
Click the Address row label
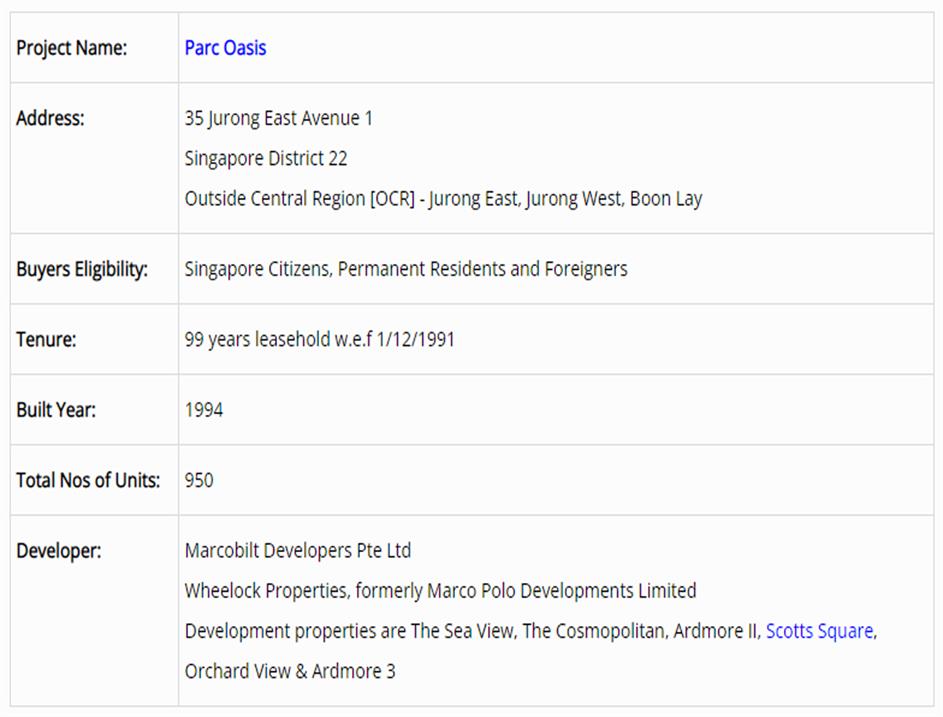click(50, 118)
